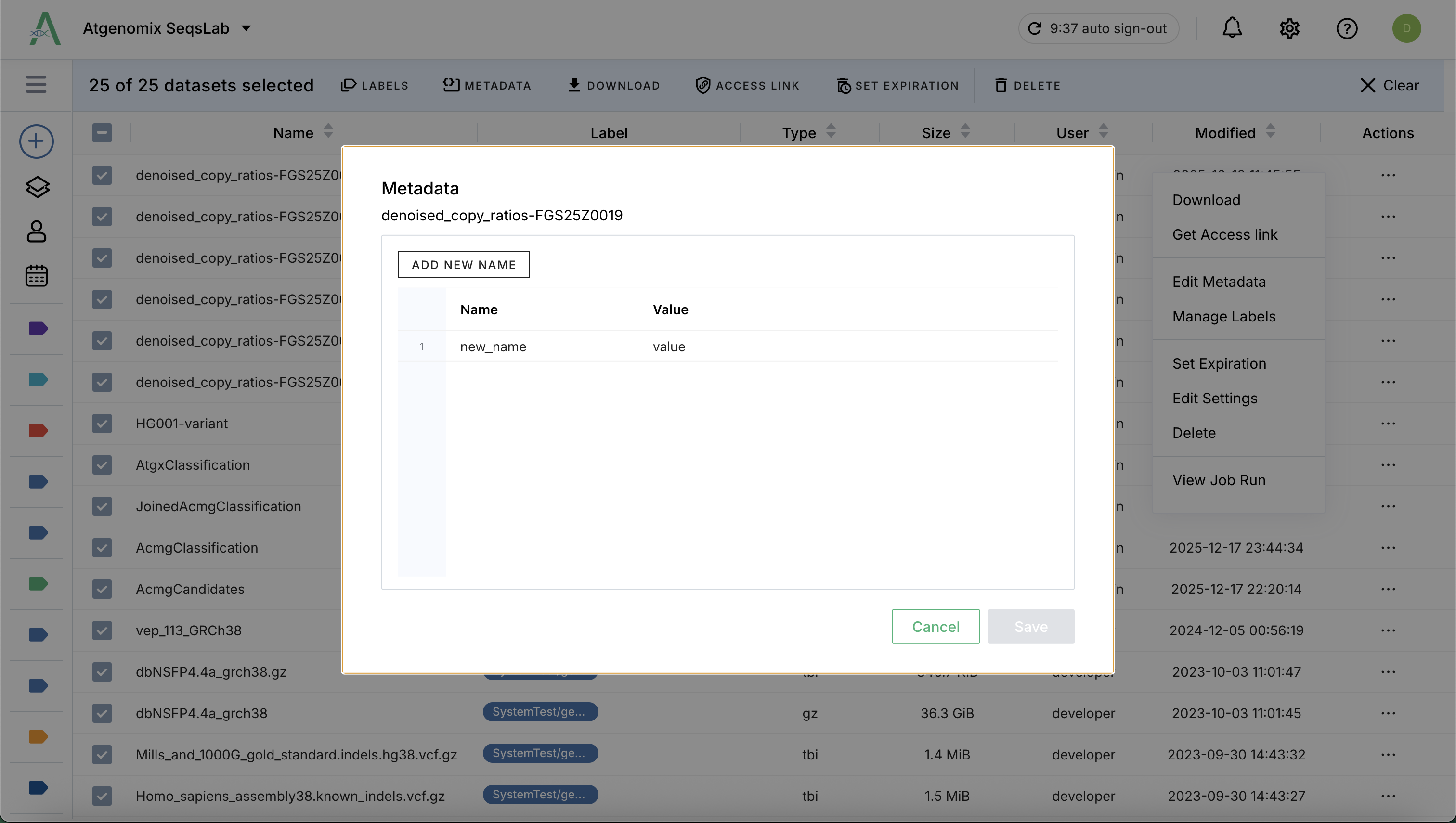1456x823 pixels.
Task: Uncheck the dbNSFP4.4a_grch38 row checkbox
Action: click(x=102, y=713)
